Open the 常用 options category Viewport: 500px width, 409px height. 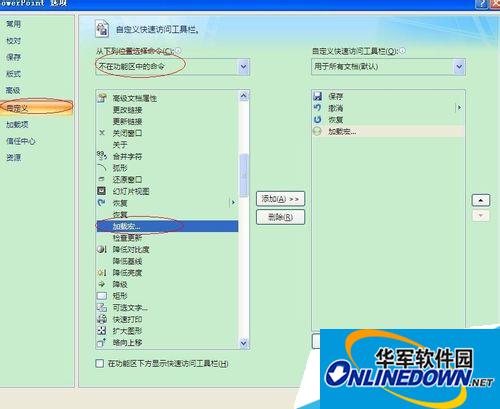(14, 24)
